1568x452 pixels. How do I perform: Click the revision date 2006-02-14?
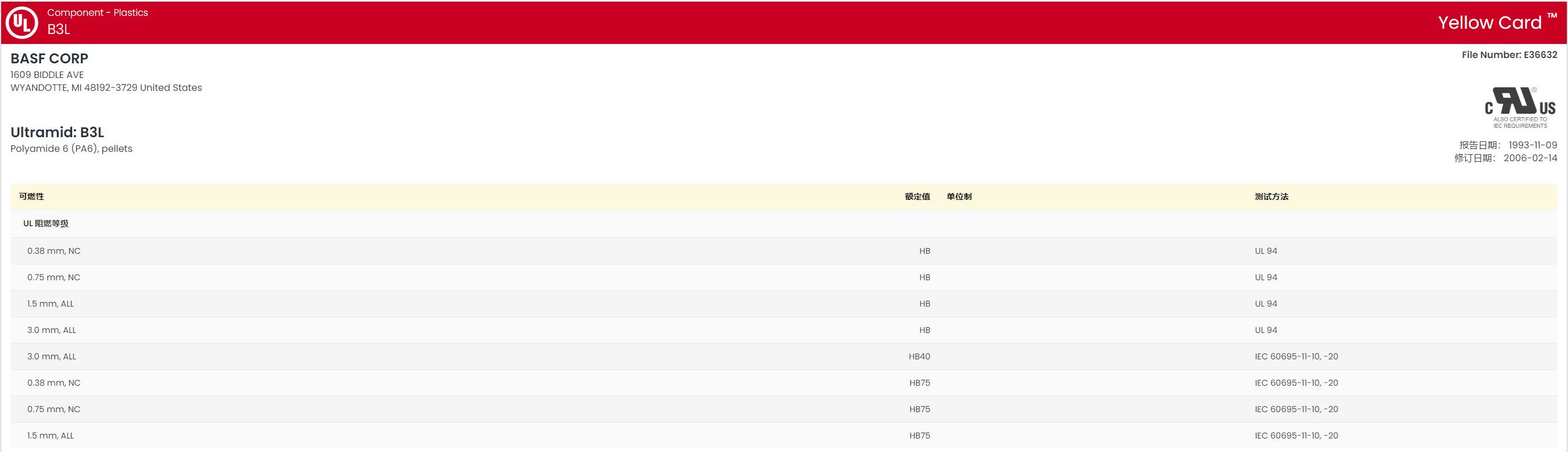tap(1530, 158)
